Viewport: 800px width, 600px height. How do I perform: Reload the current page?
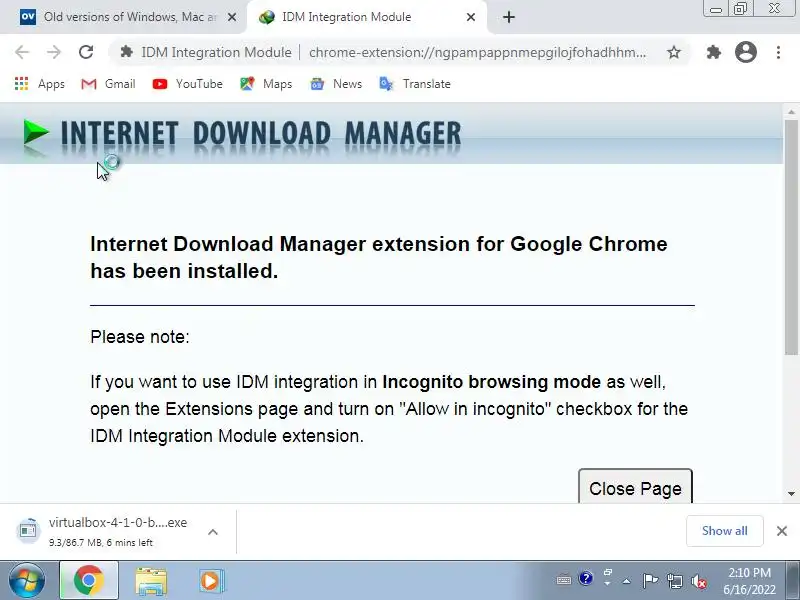[x=86, y=52]
